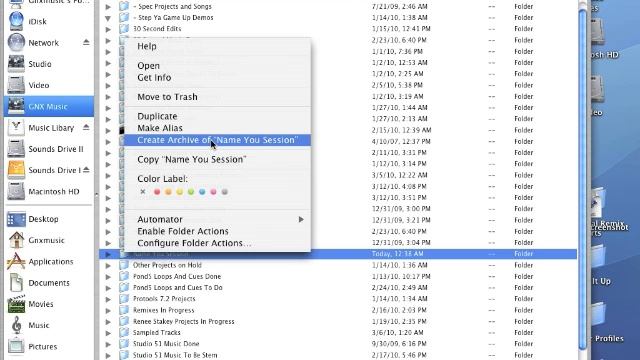
Task: Expand the 30 Second Edits folder
Action: [108, 29]
